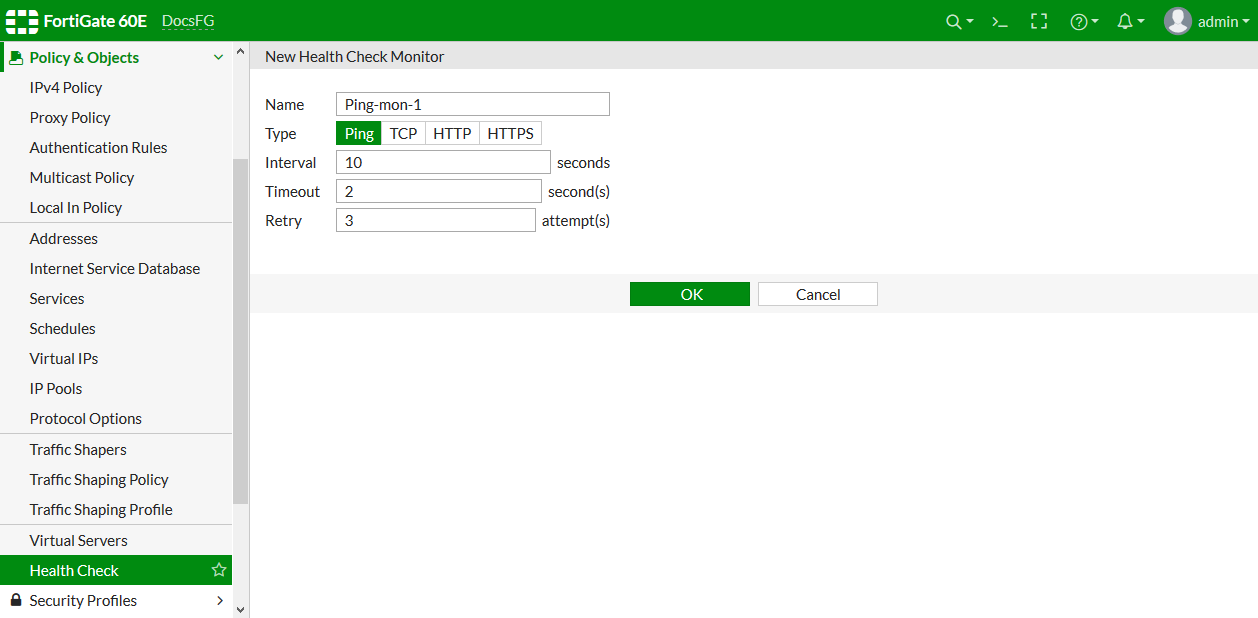Open the search panel
Screen dimensions: 1258x618
pos(953,20)
